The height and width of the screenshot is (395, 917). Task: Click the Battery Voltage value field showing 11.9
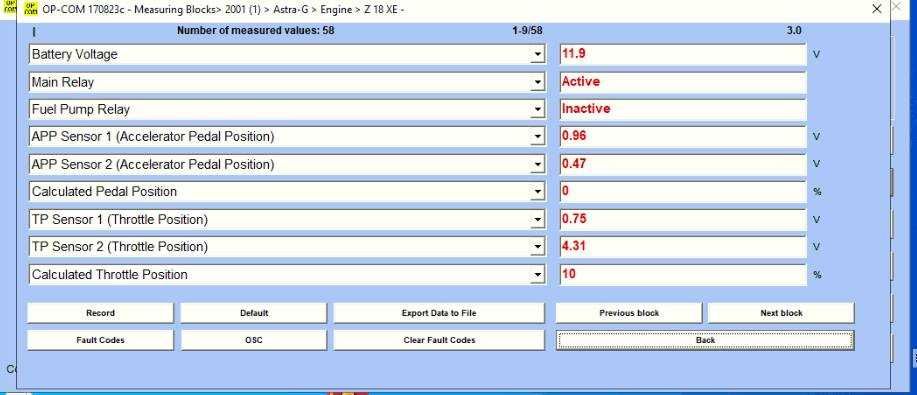[x=682, y=54]
